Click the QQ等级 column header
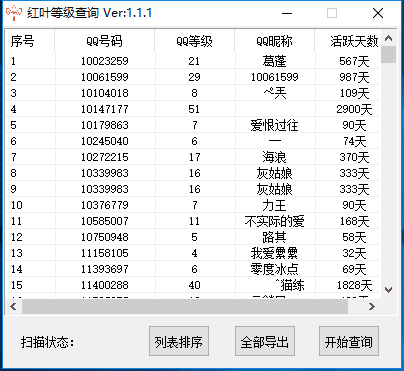404x371 pixels. 194,41
